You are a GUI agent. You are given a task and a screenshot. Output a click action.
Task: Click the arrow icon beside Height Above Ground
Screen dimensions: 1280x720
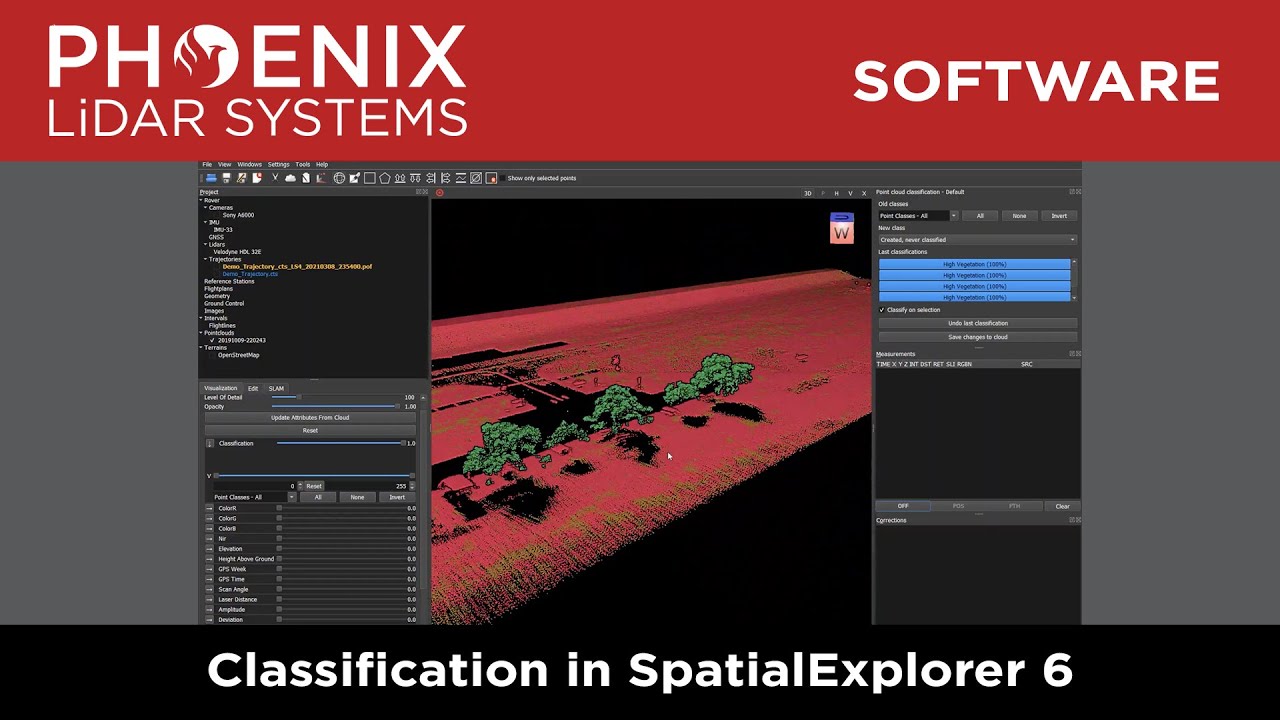pyautogui.click(x=210, y=559)
